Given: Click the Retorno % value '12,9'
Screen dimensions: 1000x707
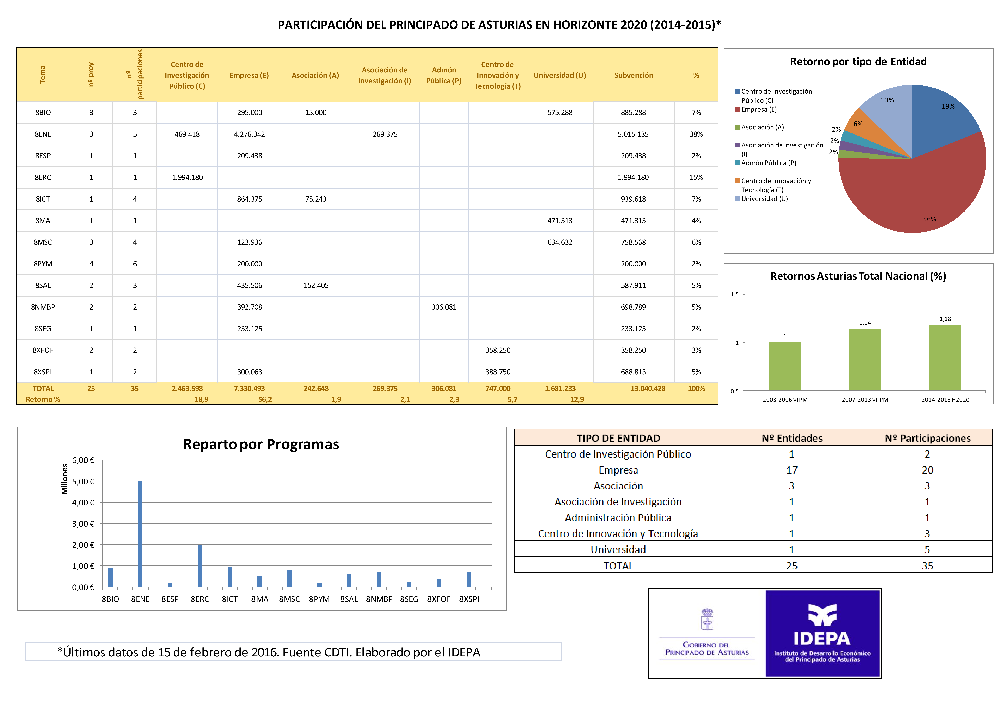Looking at the screenshot, I should (577, 400).
